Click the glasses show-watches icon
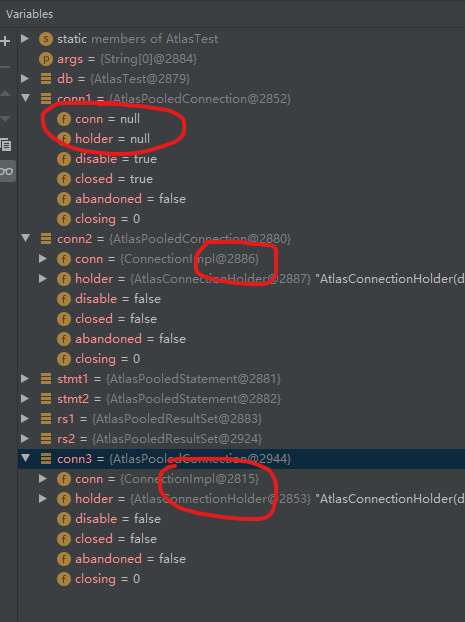Image resolution: width=465 pixels, height=622 pixels. coord(7,171)
